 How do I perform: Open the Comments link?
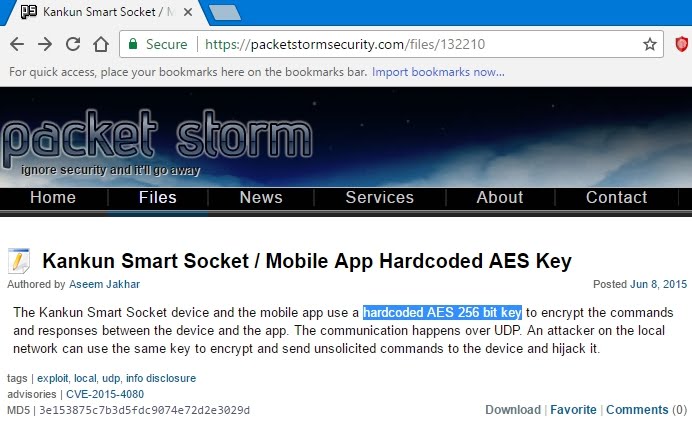click(637, 410)
